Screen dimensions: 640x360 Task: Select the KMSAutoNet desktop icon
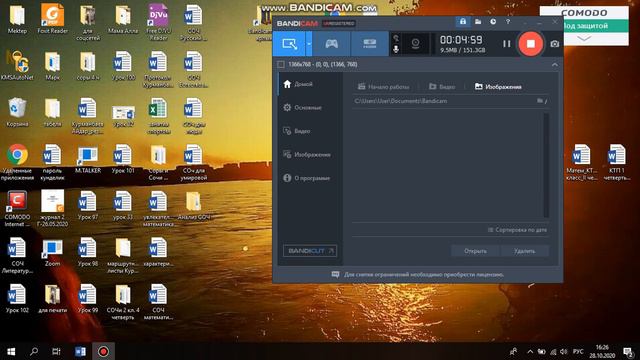click(x=17, y=65)
